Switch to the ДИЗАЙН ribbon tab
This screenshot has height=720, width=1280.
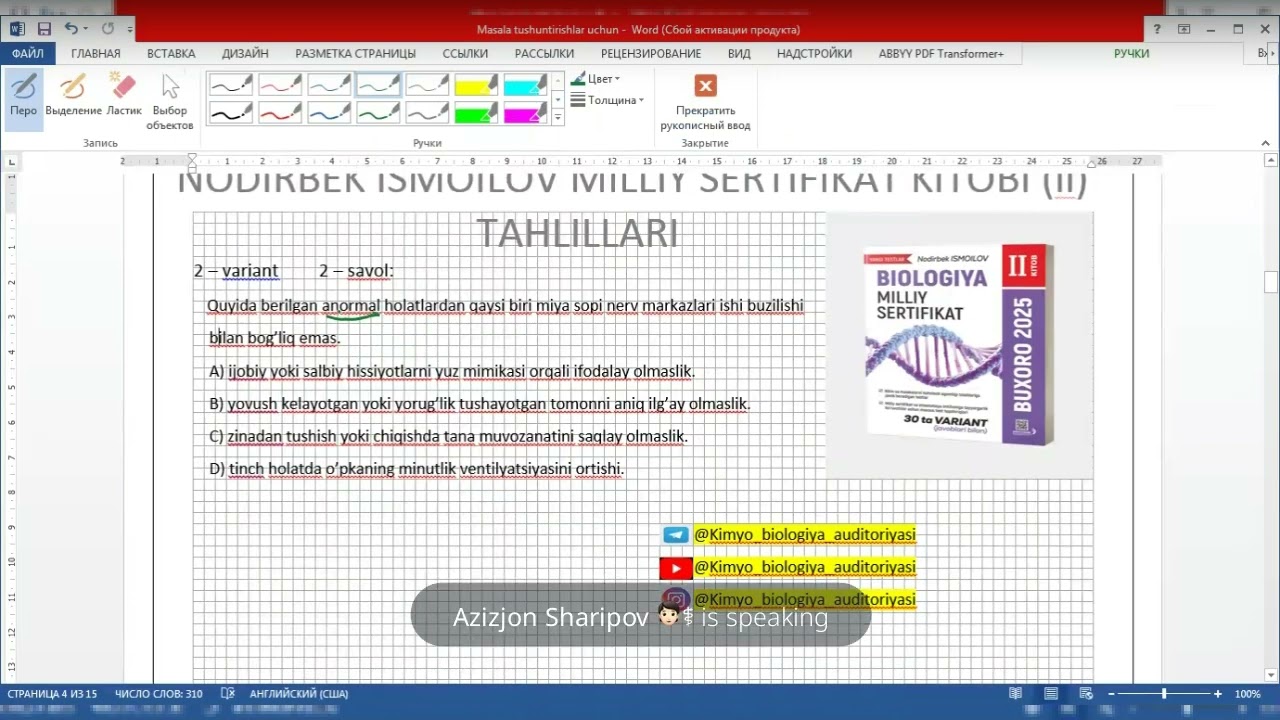(245, 53)
